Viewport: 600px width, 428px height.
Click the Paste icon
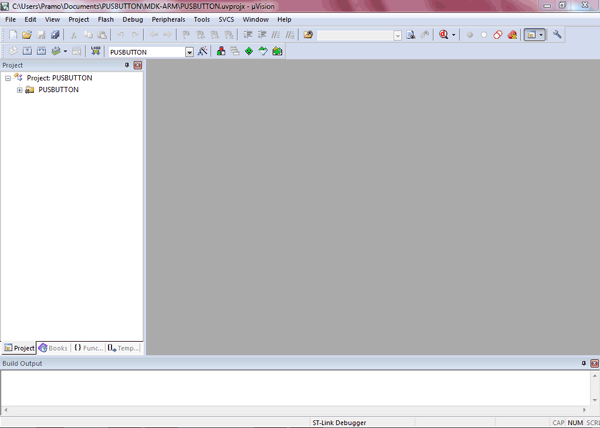click(x=102, y=35)
